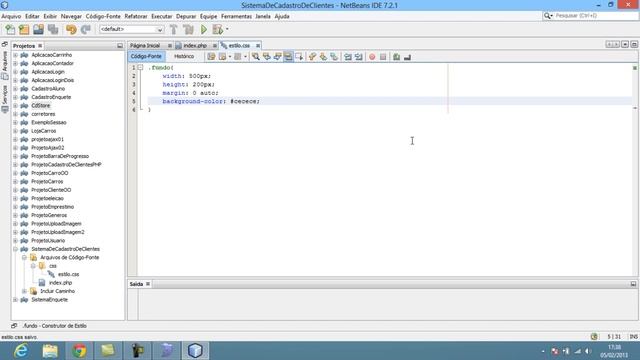Select ProjetoUploadImagem2 project

tap(58, 232)
